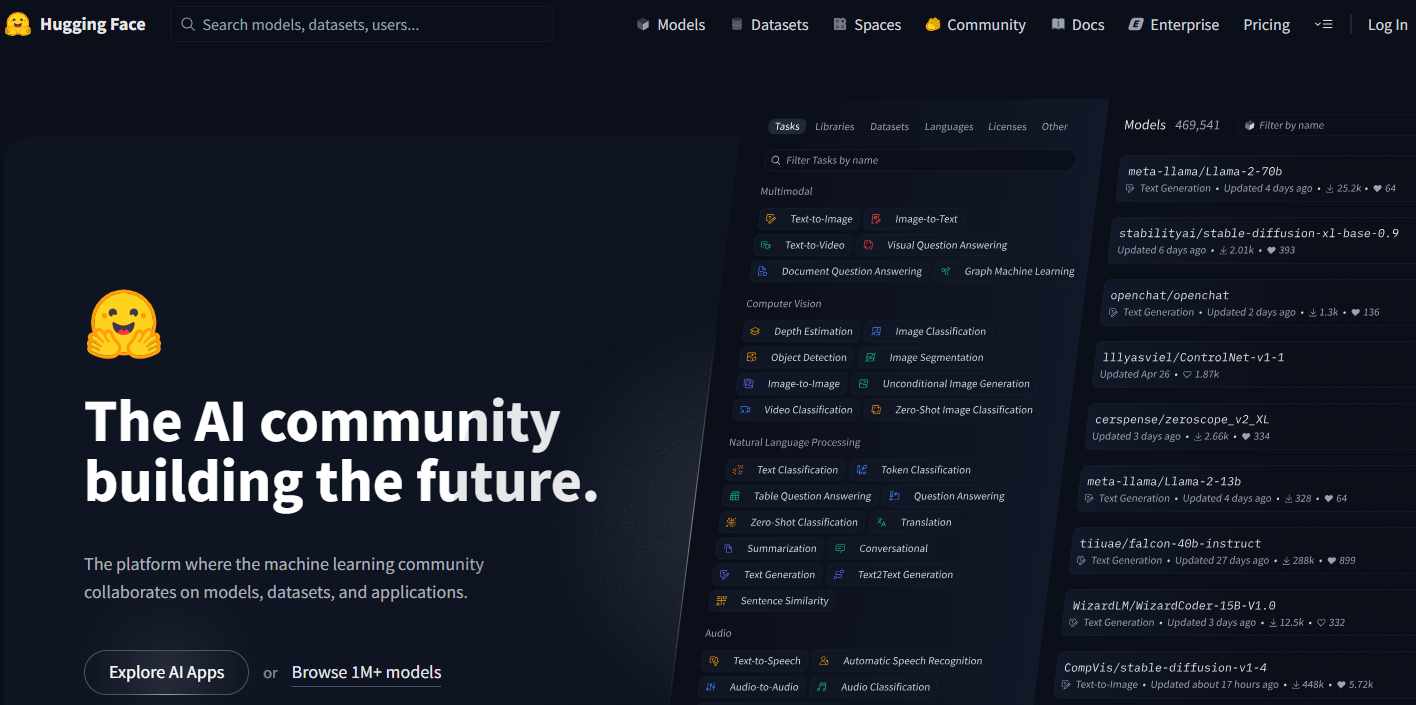Select the Conversational task icon
Image resolution: width=1416 pixels, height=705 pixels.
[840, 548]
